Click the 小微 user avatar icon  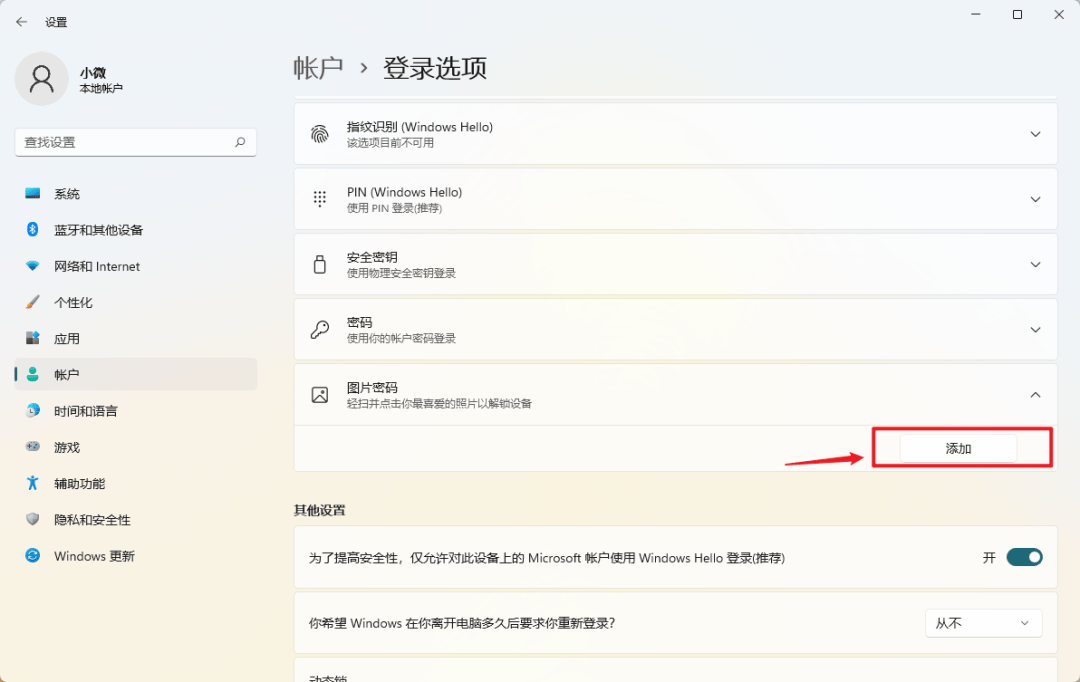coord(41,79)
